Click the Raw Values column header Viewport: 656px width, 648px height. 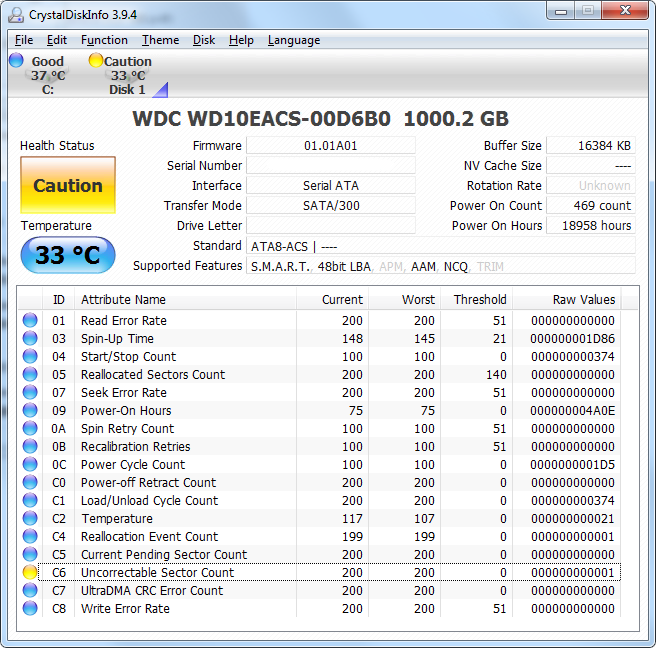pos(567,300)
